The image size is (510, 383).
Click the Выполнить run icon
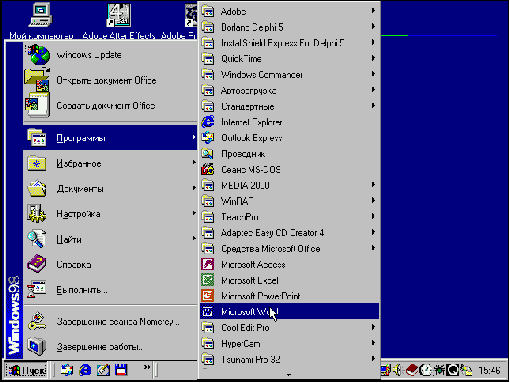(37, 289)
